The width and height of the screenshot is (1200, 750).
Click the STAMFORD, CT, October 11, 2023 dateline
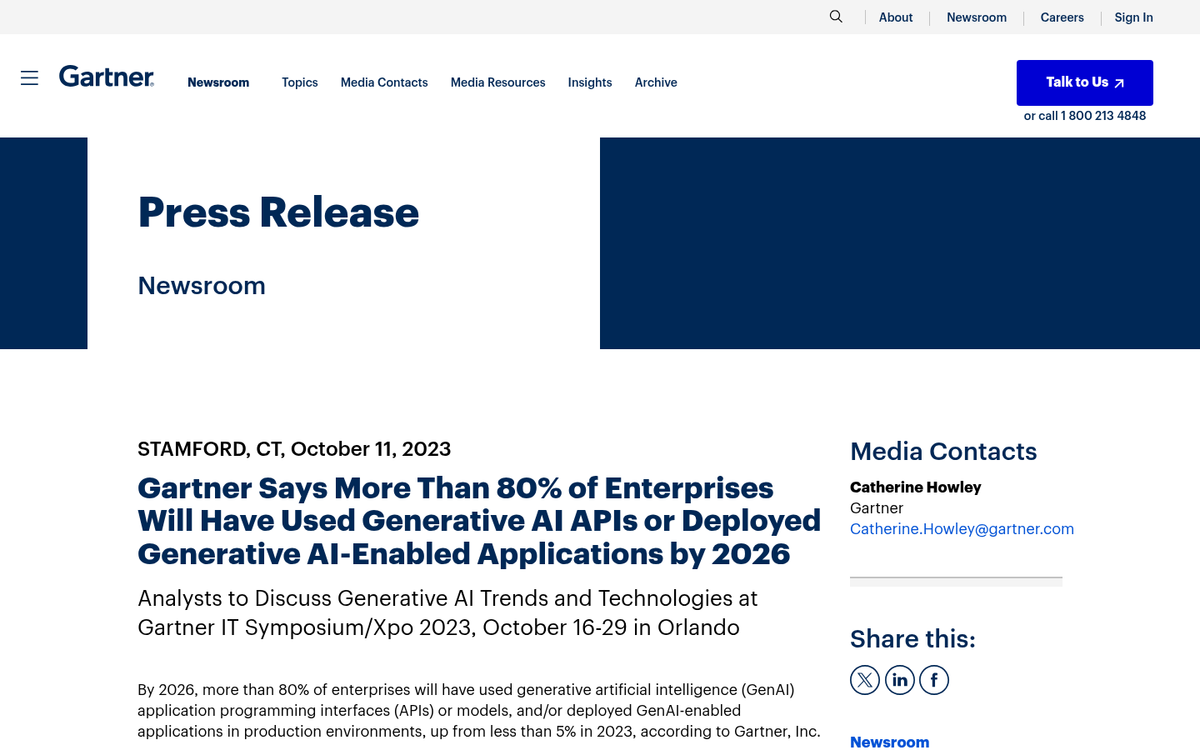(x=294, y=449)
